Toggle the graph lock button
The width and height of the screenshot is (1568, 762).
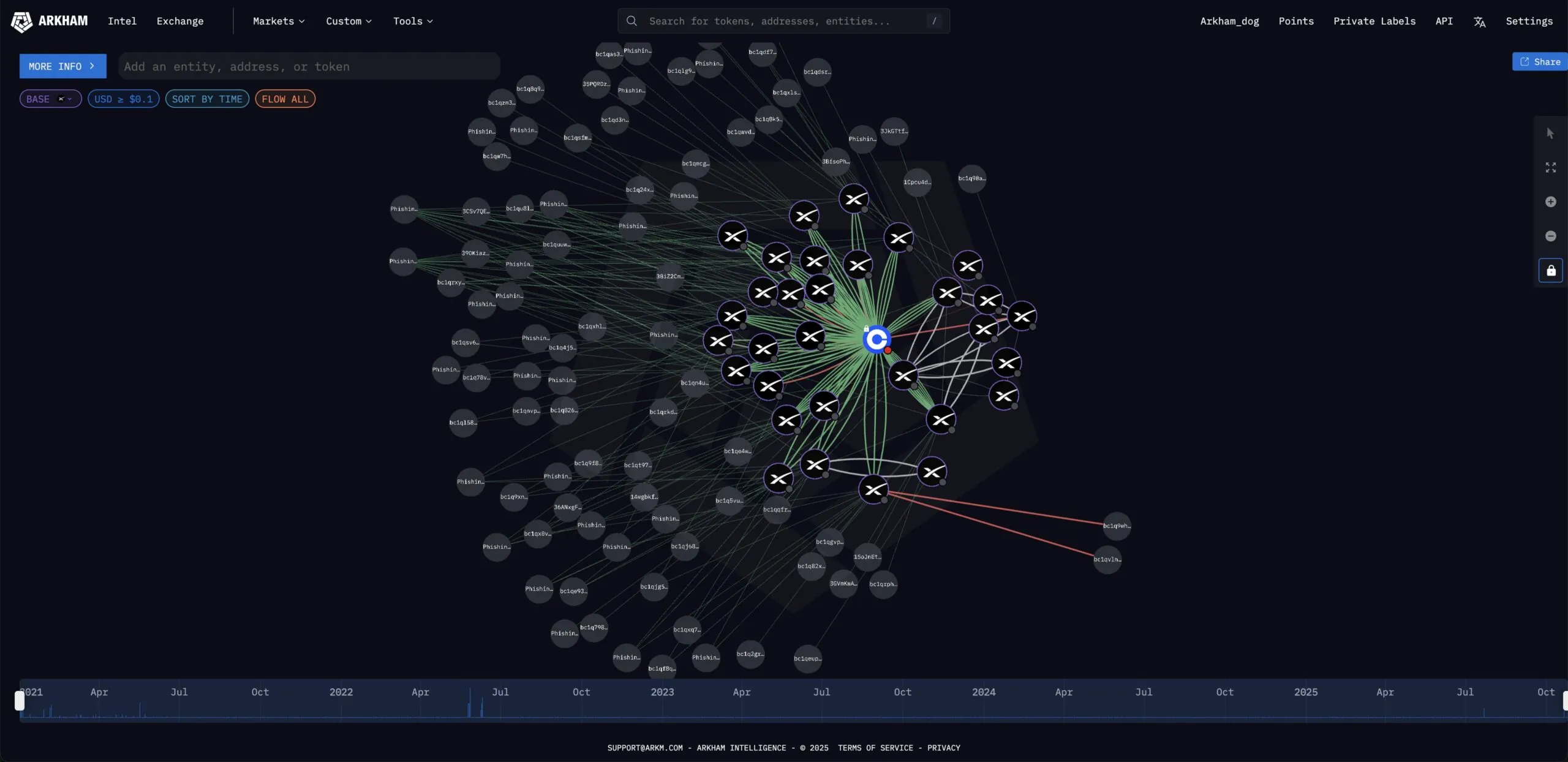tap(1550, 270)
